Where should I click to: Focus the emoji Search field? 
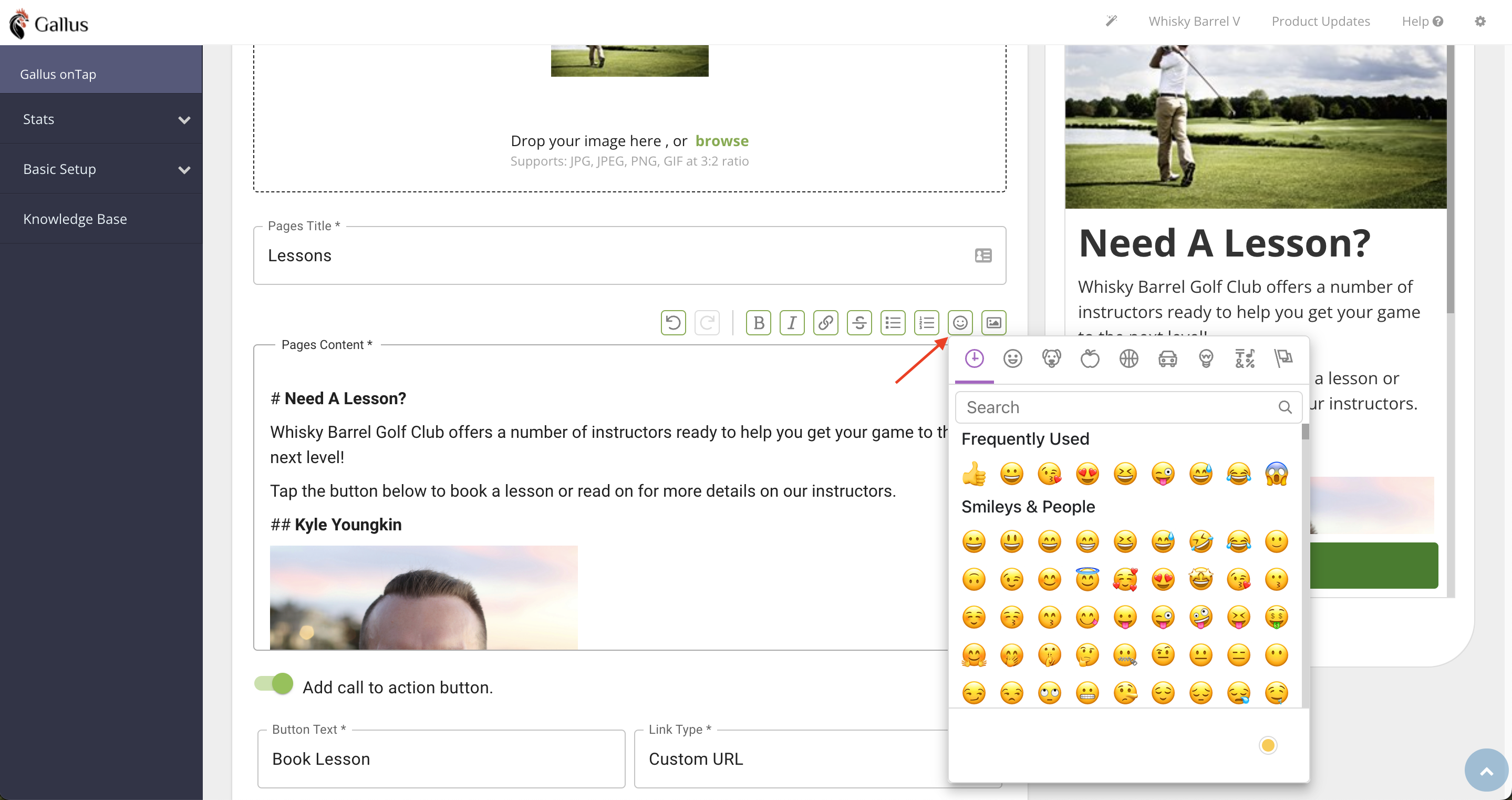point(1128,407)
